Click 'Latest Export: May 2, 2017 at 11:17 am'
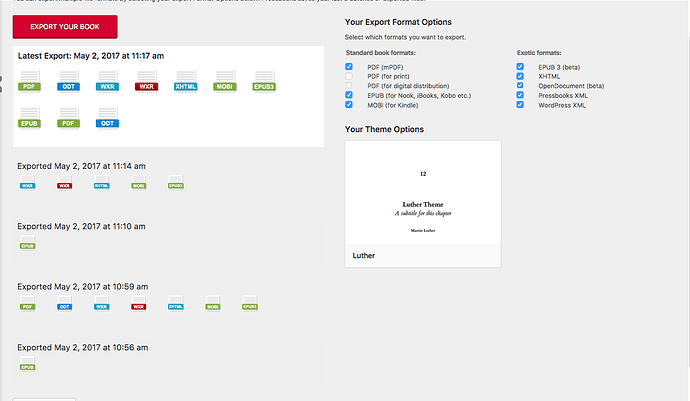Image resolution: width=690 pixels, height=401 pixels. [x=91, y=56]
